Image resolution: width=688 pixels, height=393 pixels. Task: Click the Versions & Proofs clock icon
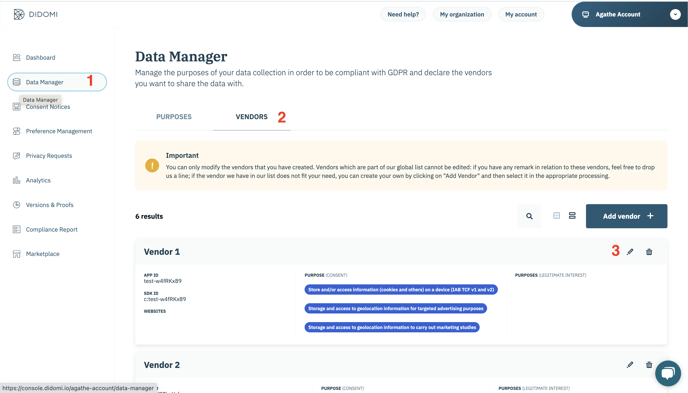(x=17, y=205)
